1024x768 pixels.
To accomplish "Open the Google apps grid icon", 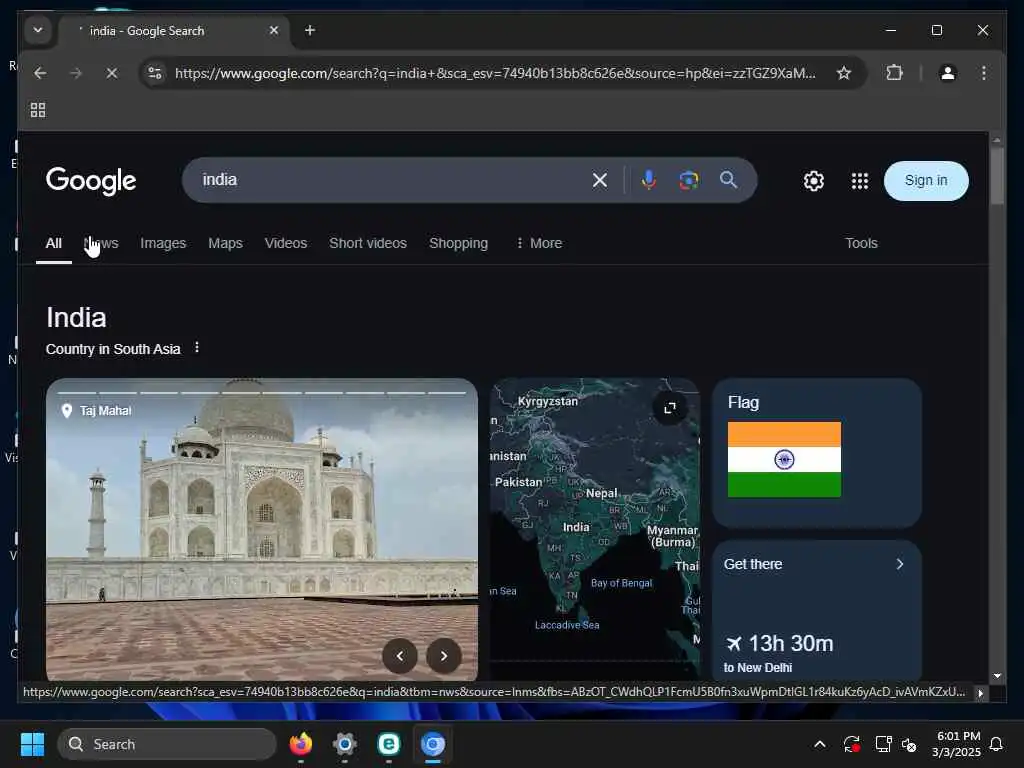I will (x=859, y=181).
